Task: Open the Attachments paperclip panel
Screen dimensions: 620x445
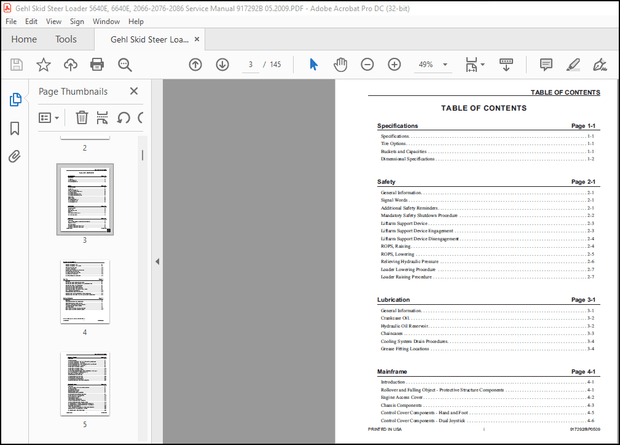Action: pyautogui.click(x=15, y=156)
